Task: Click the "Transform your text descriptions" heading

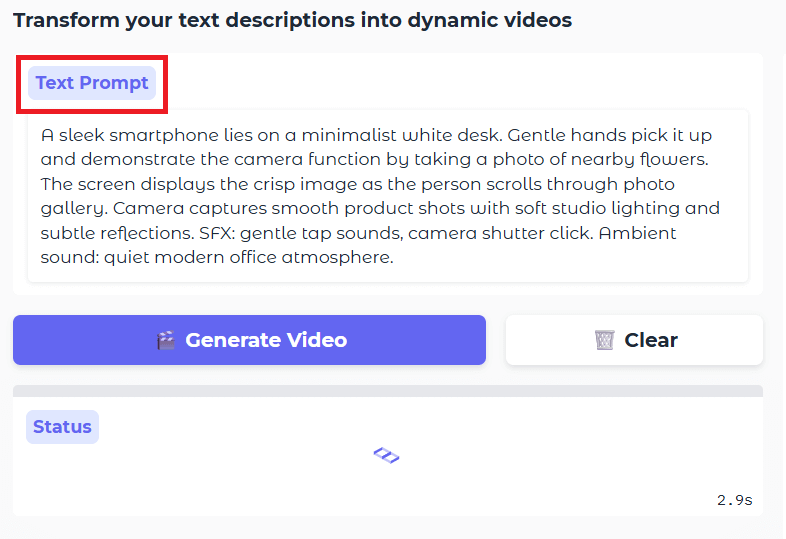Action: pos(292,20)
